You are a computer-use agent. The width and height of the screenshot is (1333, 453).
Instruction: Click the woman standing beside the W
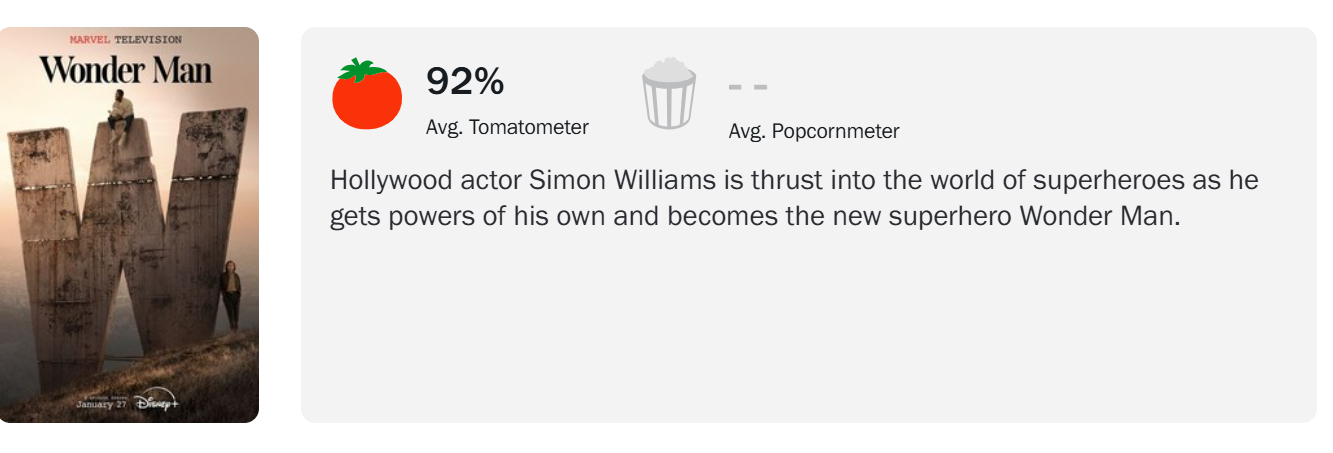[x=231, y=295]
